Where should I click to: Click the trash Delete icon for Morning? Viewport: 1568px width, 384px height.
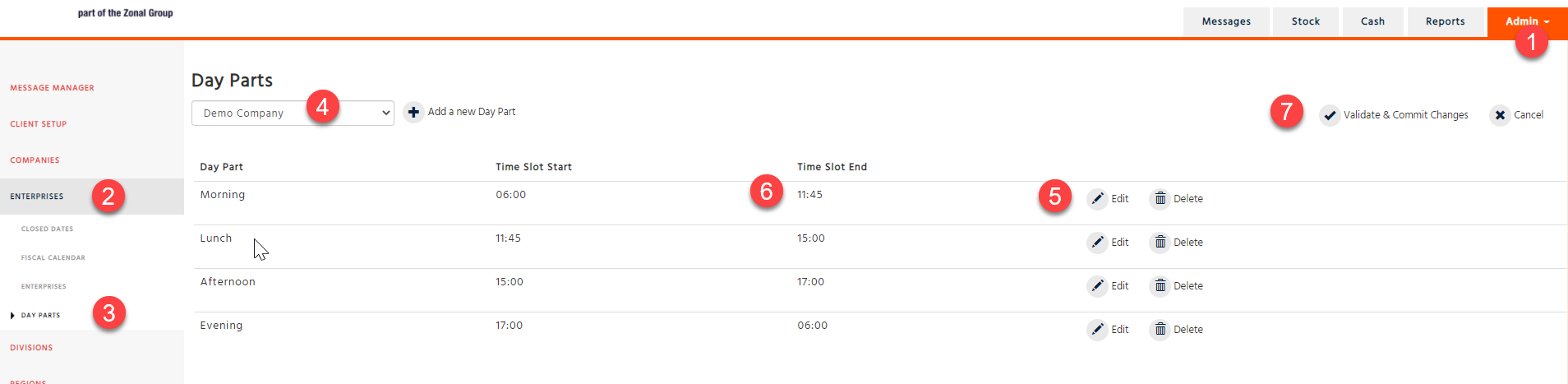pyautogui.click(x=1160, y=199)
